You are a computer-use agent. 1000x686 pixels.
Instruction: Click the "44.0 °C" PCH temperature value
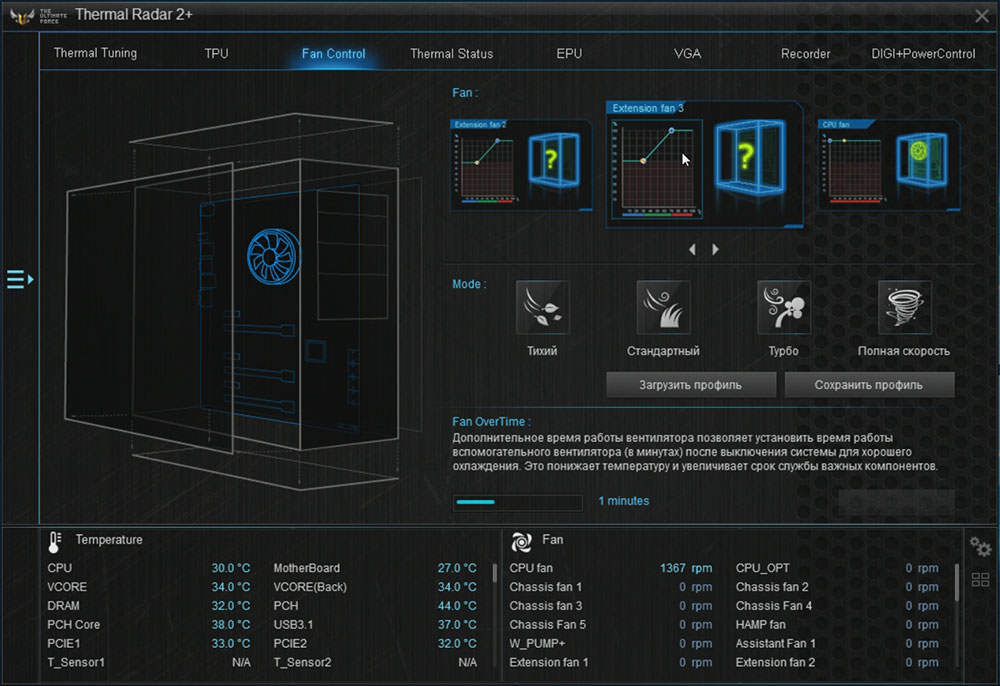click(x=457, y=606)
